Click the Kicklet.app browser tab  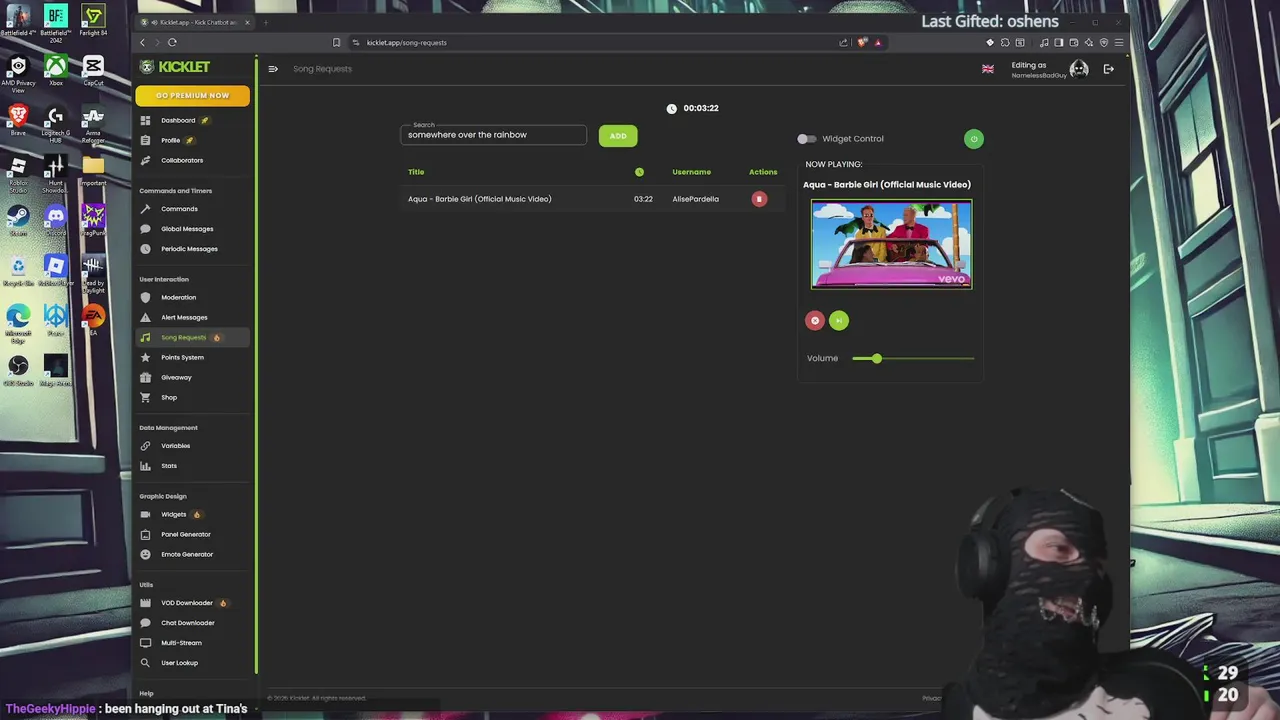pyautogui.click(x=196, y=22)
